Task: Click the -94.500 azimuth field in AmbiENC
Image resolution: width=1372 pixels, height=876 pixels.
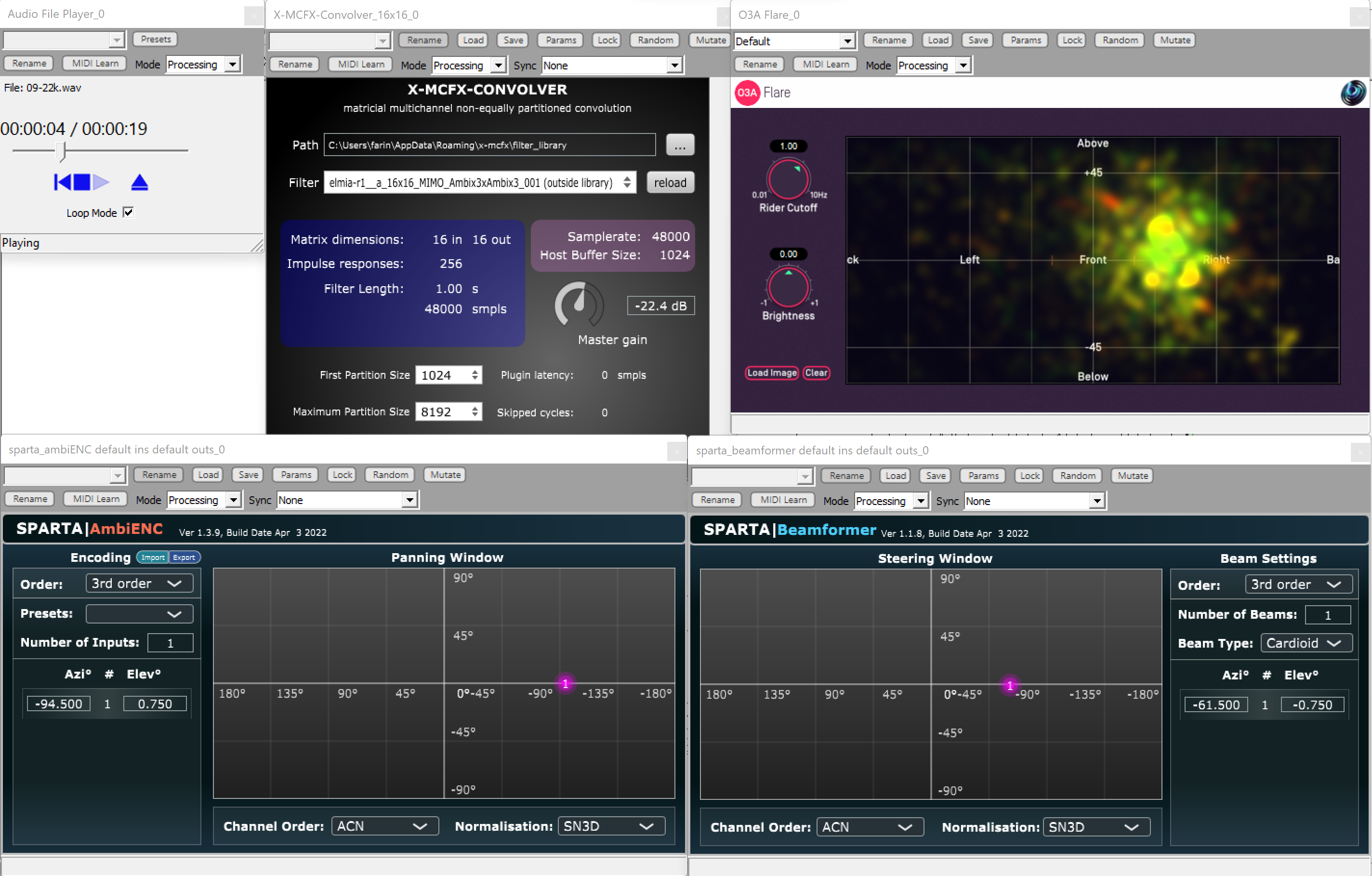Action: point(59,704)
